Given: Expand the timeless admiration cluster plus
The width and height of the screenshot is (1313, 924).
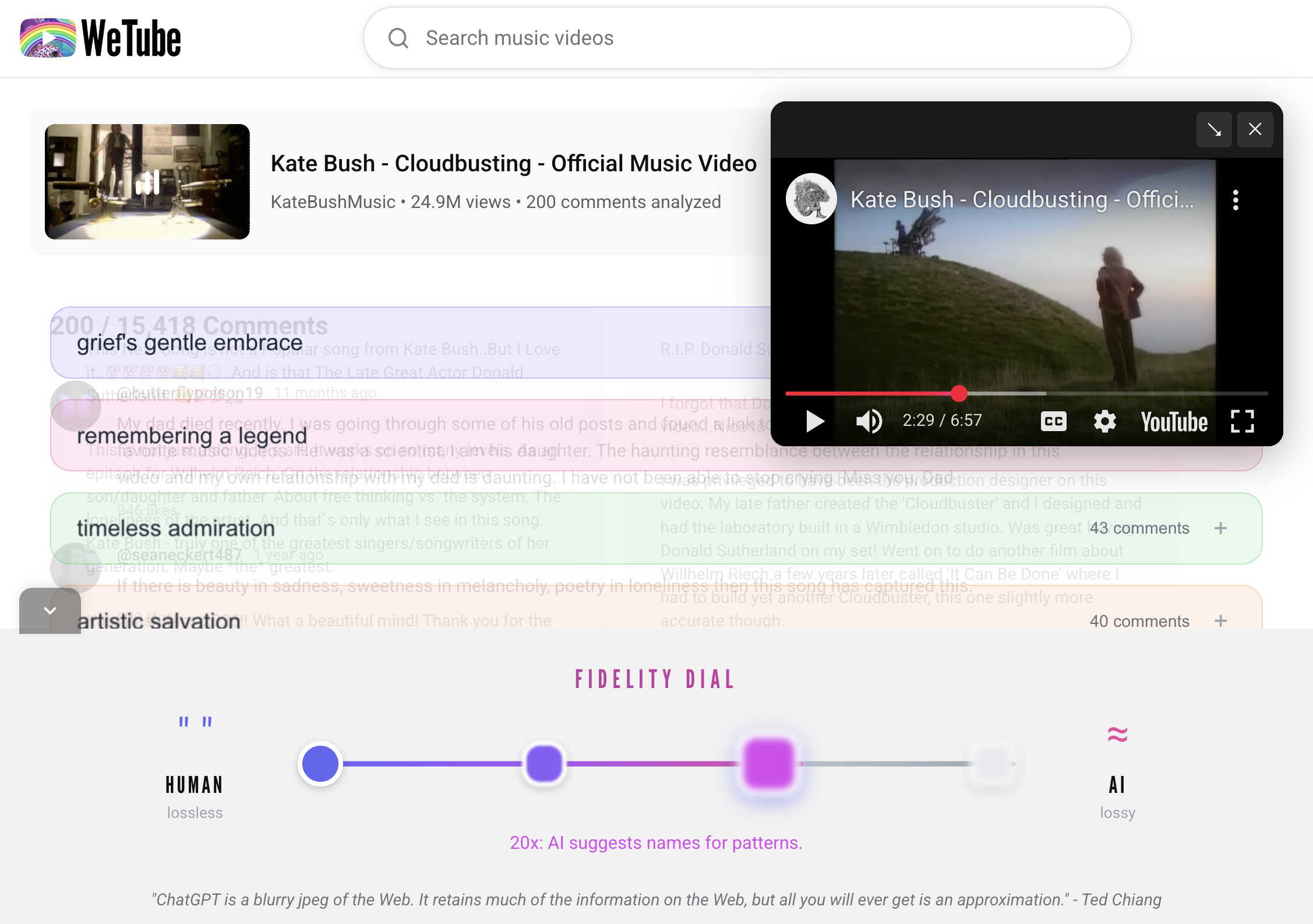Looking at the screenshot, I should [x=1220, y=528].
